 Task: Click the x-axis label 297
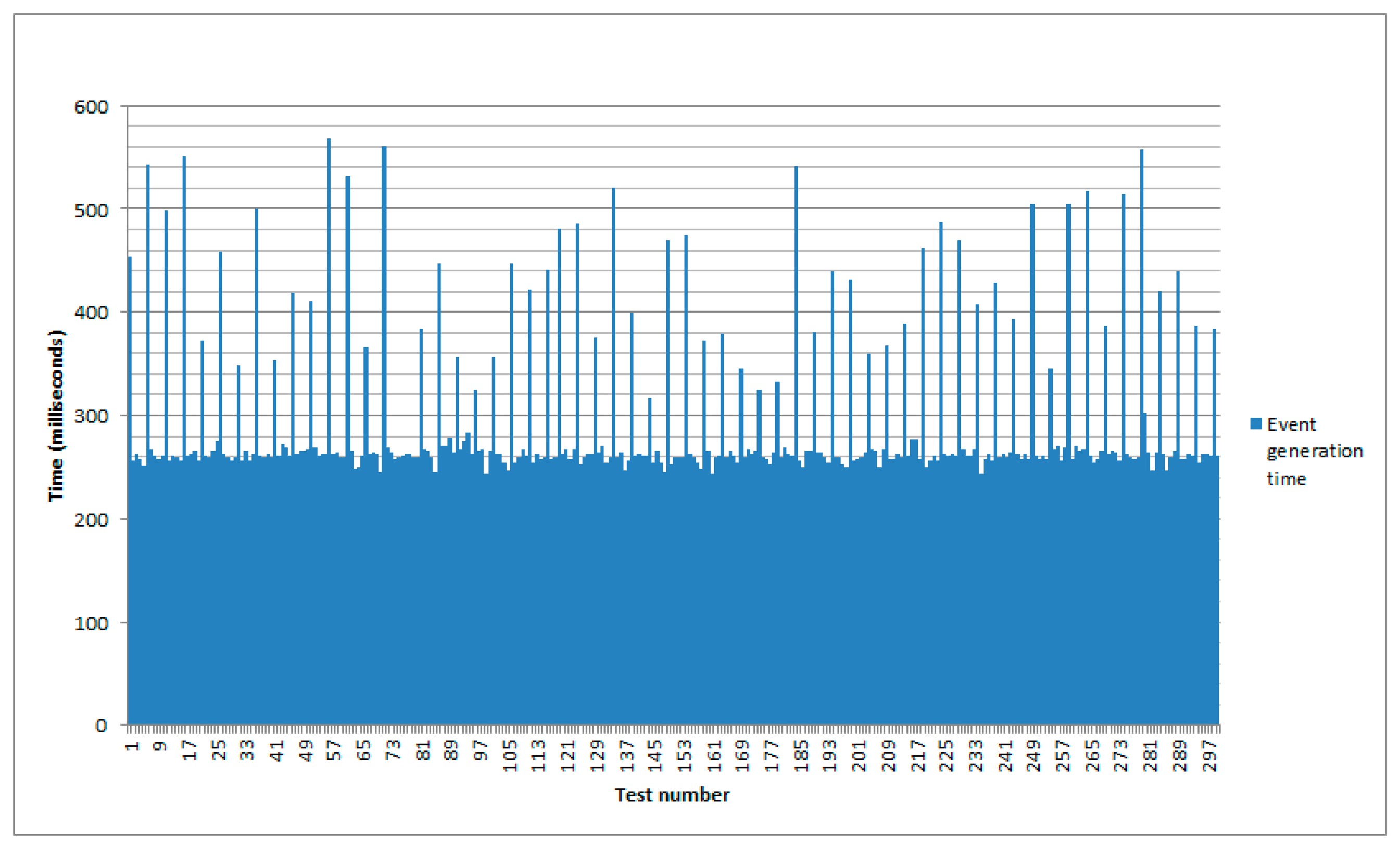click(1209, 756)
